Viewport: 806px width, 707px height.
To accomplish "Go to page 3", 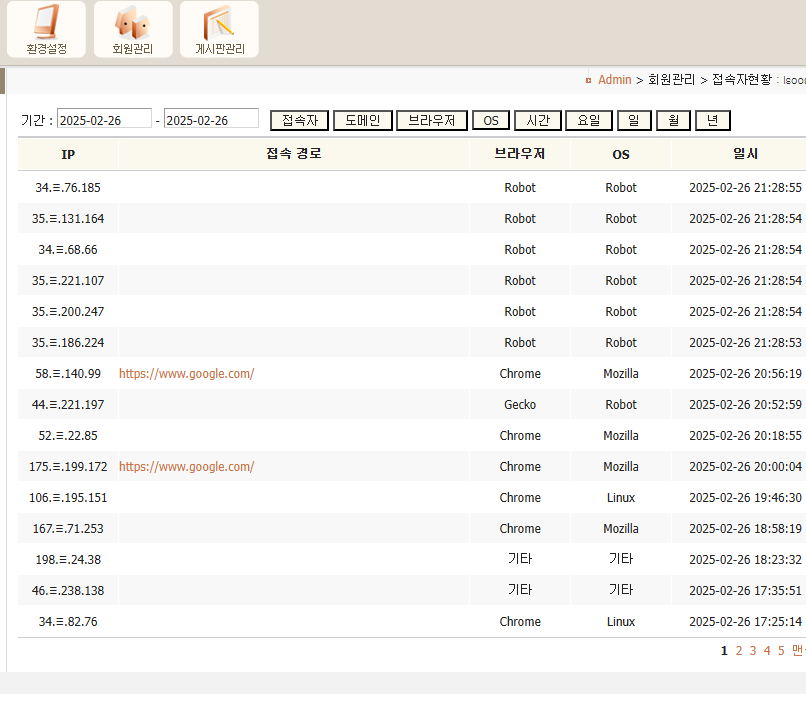I will 753,651.
